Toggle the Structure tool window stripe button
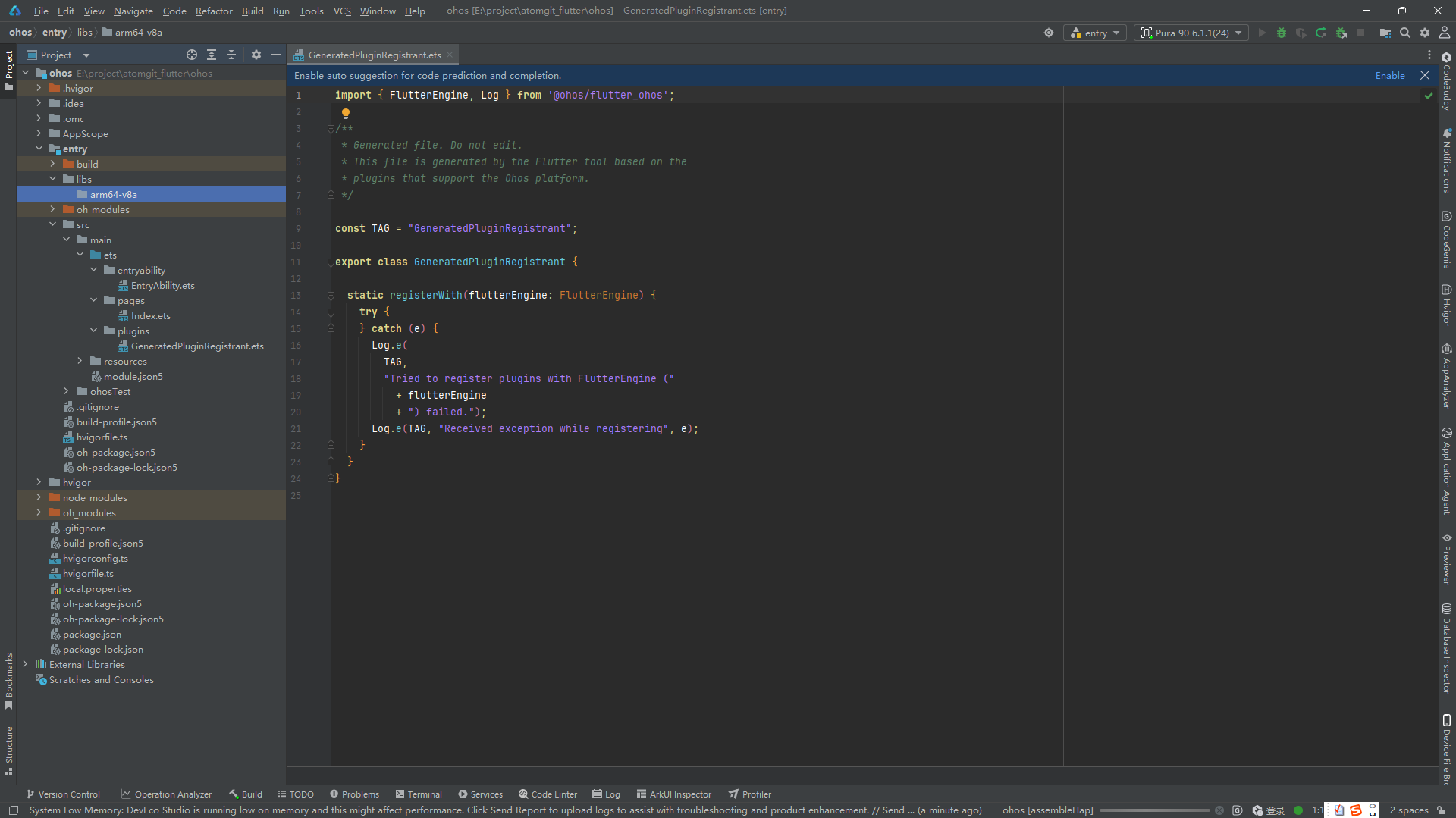The image size is (1456, 818). click(9, 751)
